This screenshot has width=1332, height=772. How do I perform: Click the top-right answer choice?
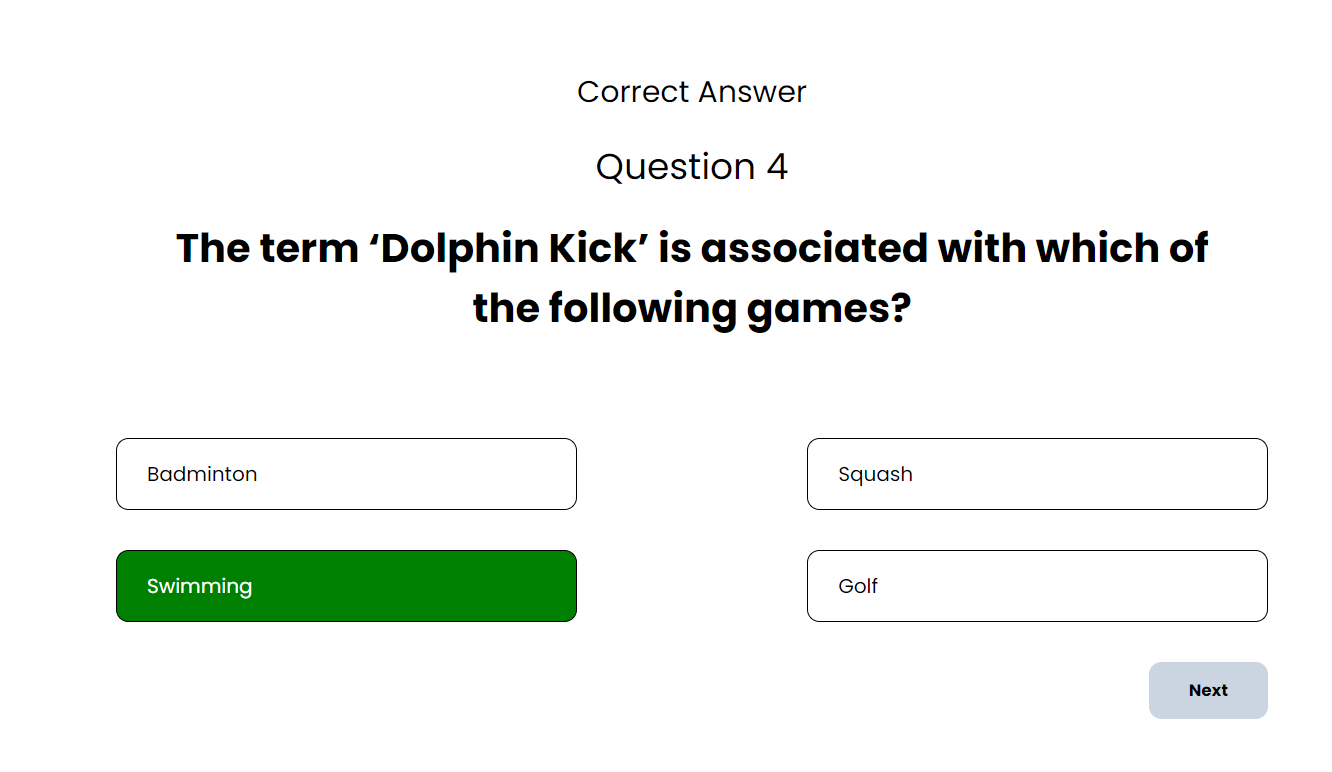click(x=1037, y=474)
